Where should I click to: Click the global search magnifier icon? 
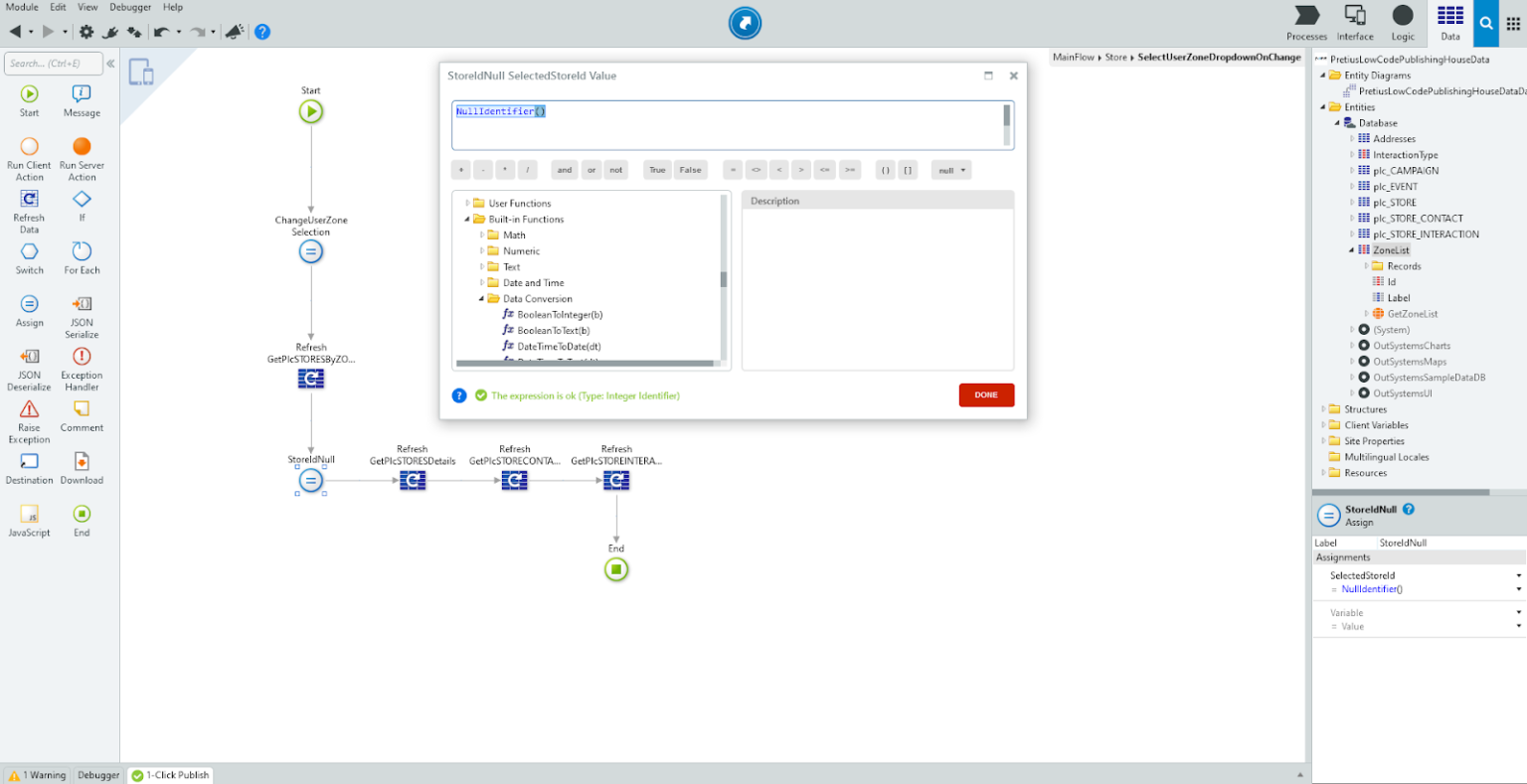tap(1486, 22)
